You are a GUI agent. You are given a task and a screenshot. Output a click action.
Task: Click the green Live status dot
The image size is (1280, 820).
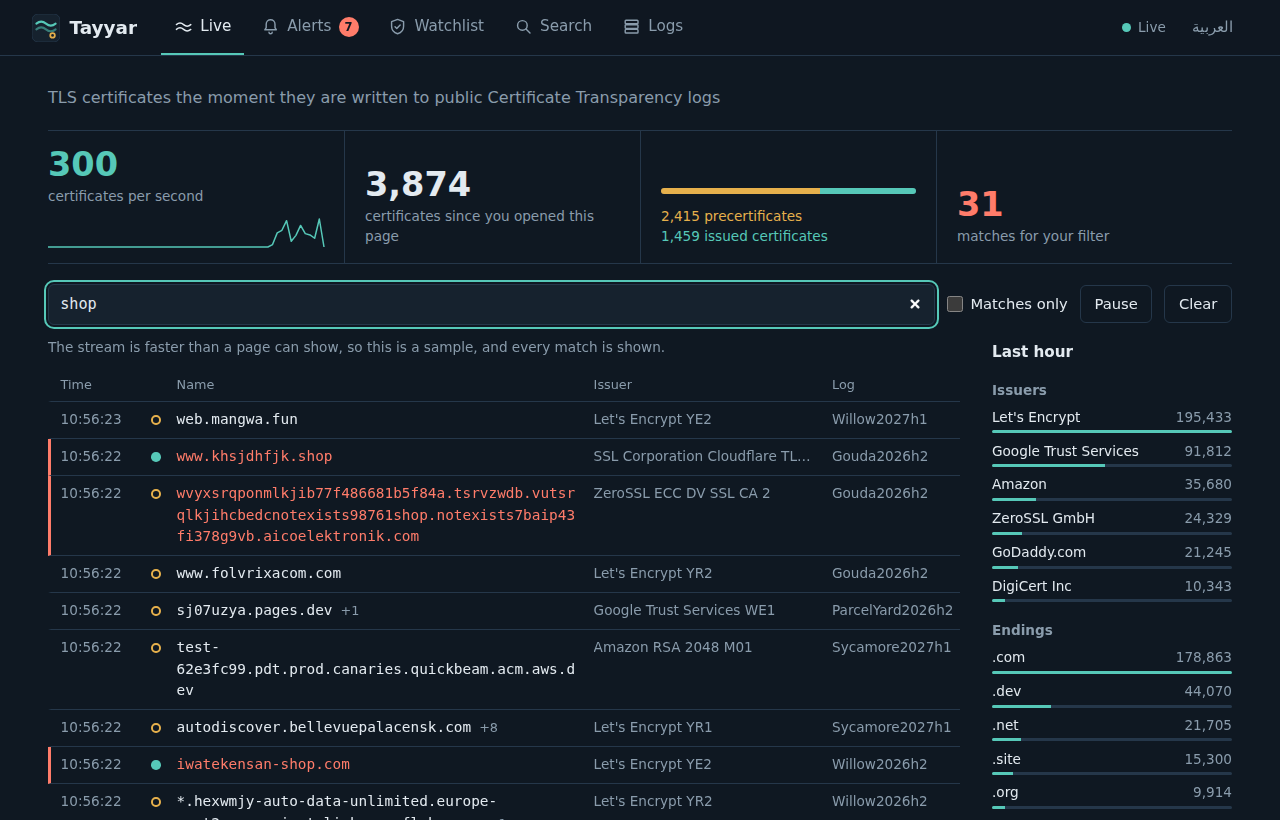(1126, 28)
